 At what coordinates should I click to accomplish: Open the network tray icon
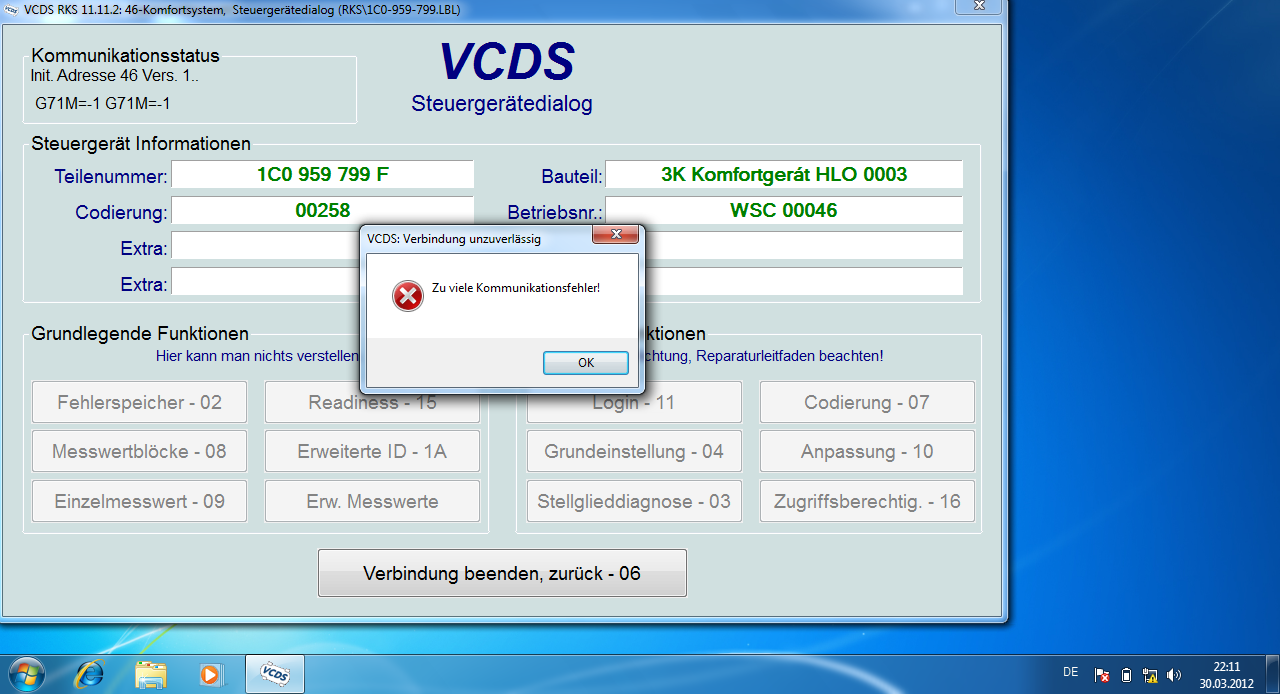(x=1150, y=675)
